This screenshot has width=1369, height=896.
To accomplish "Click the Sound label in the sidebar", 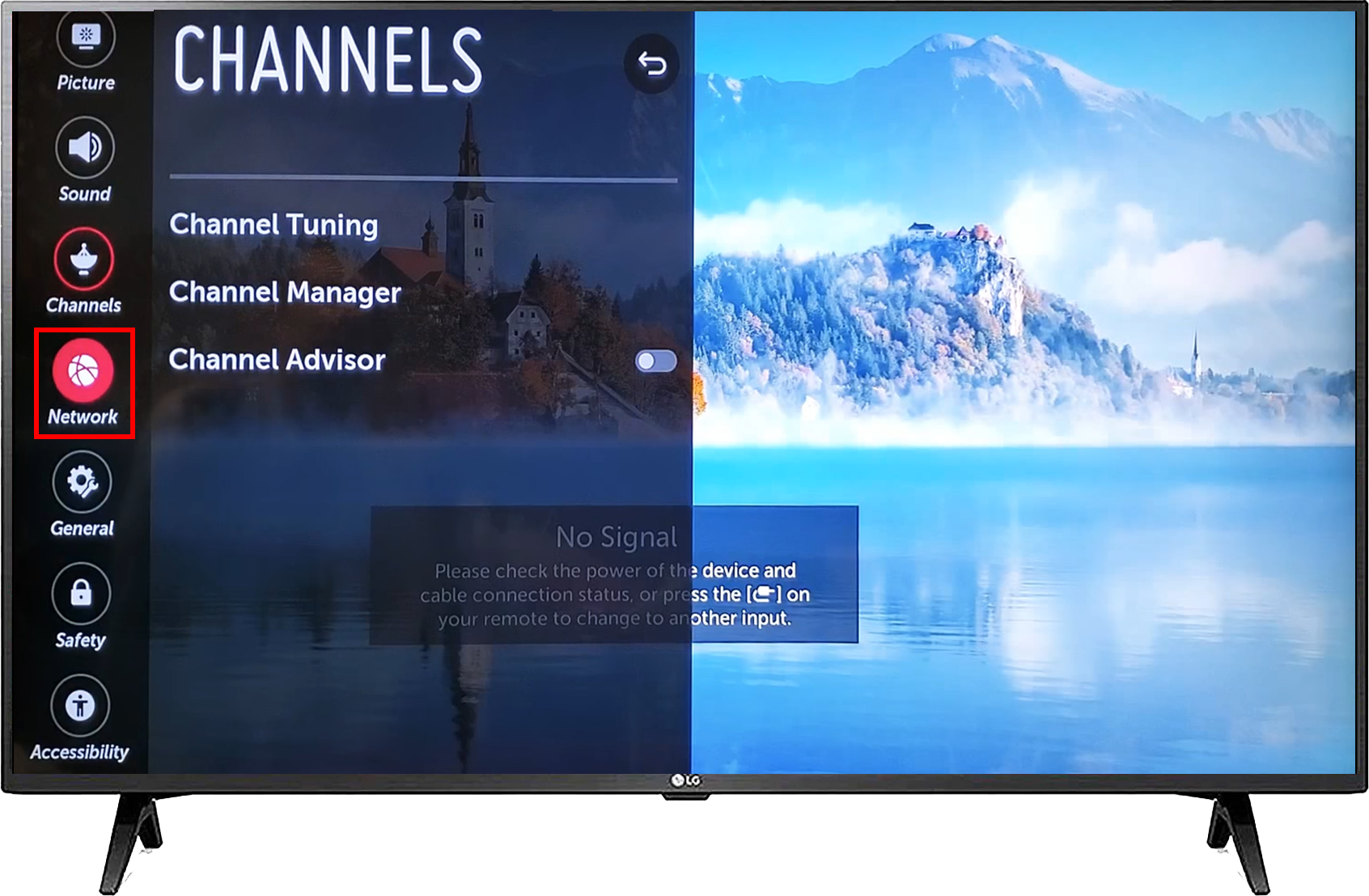I will click(x=85, y=194).
